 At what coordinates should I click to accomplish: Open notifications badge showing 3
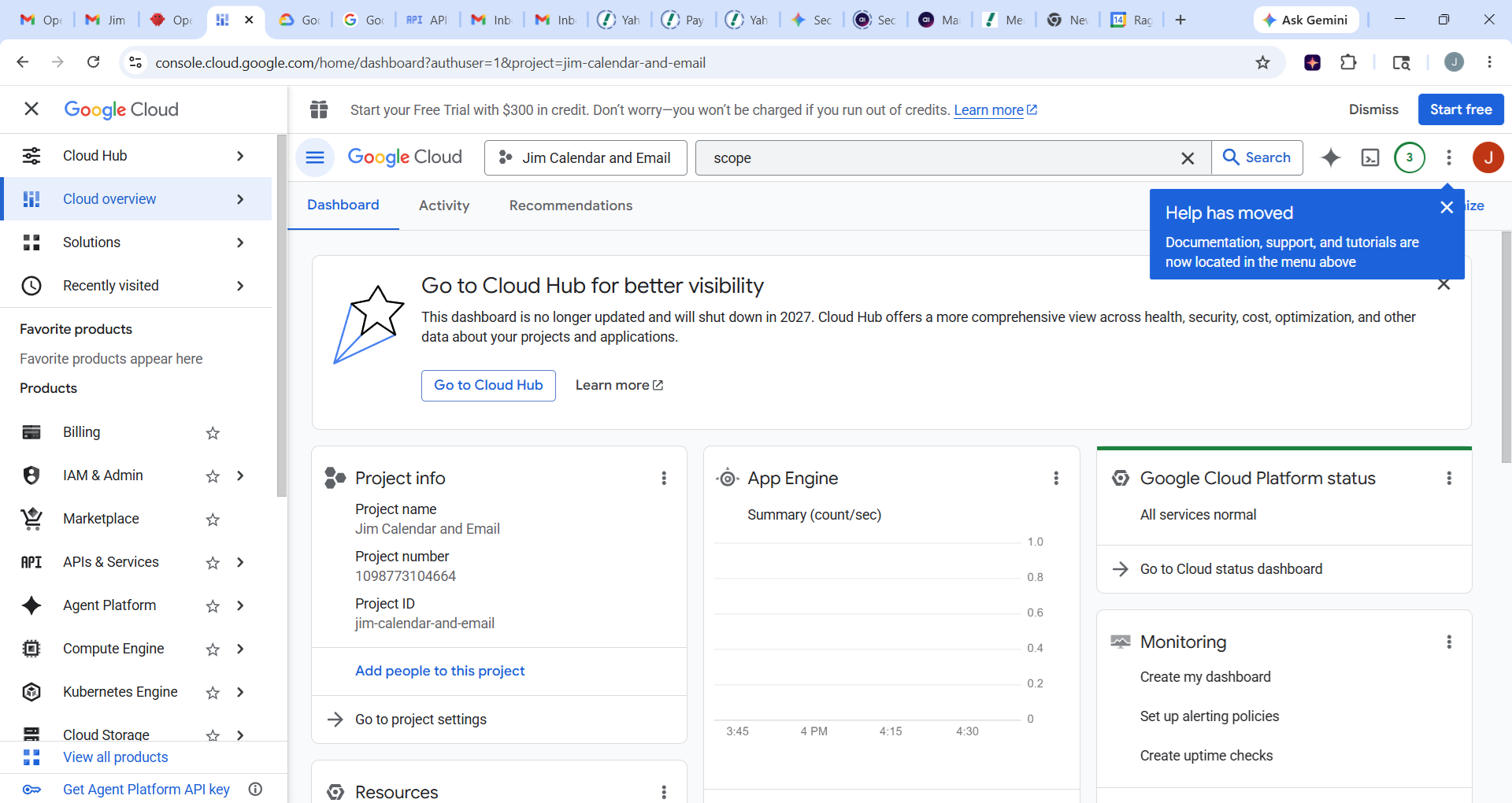tap(1410, 157)
